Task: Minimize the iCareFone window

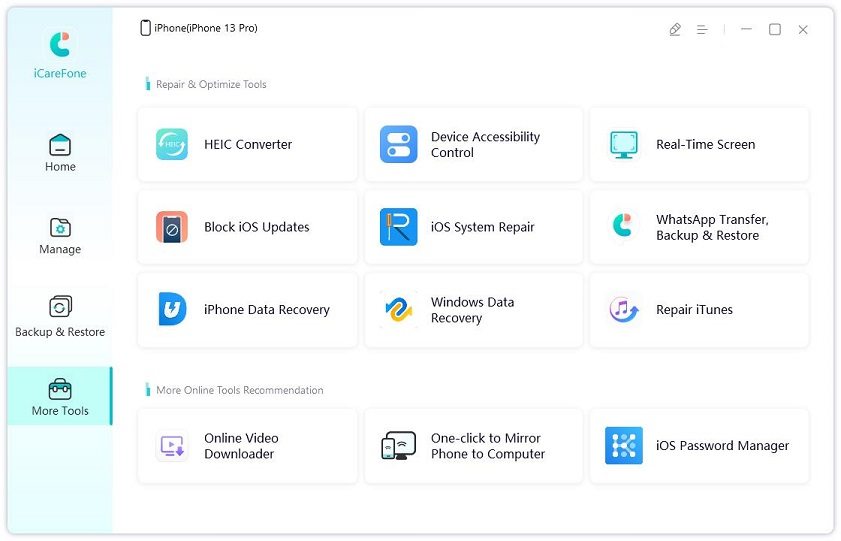Action: point(746,29)
